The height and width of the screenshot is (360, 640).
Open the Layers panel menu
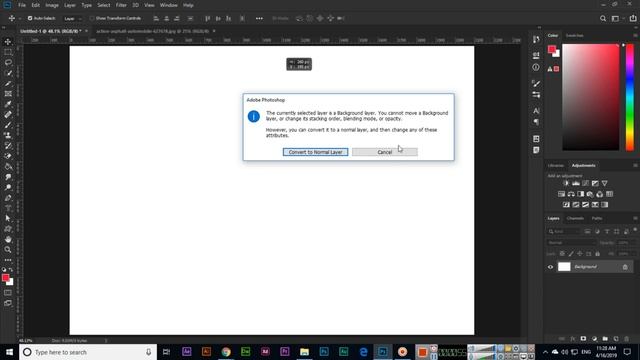pos(635,218)
